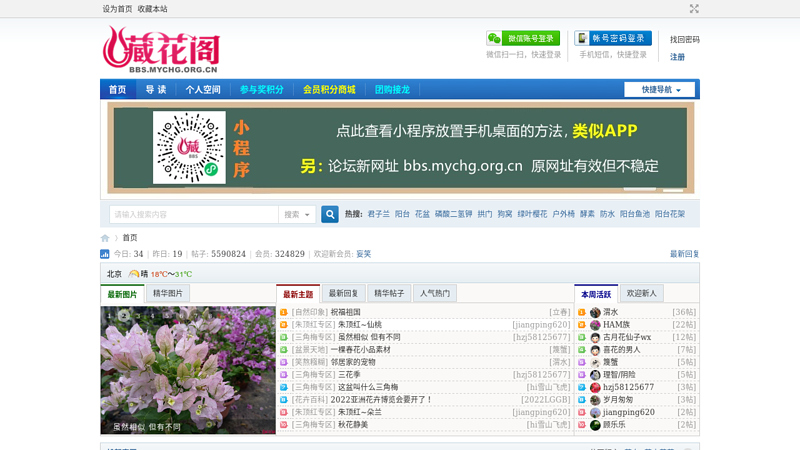Click the blue statistics chart icon

click(105, 254)
